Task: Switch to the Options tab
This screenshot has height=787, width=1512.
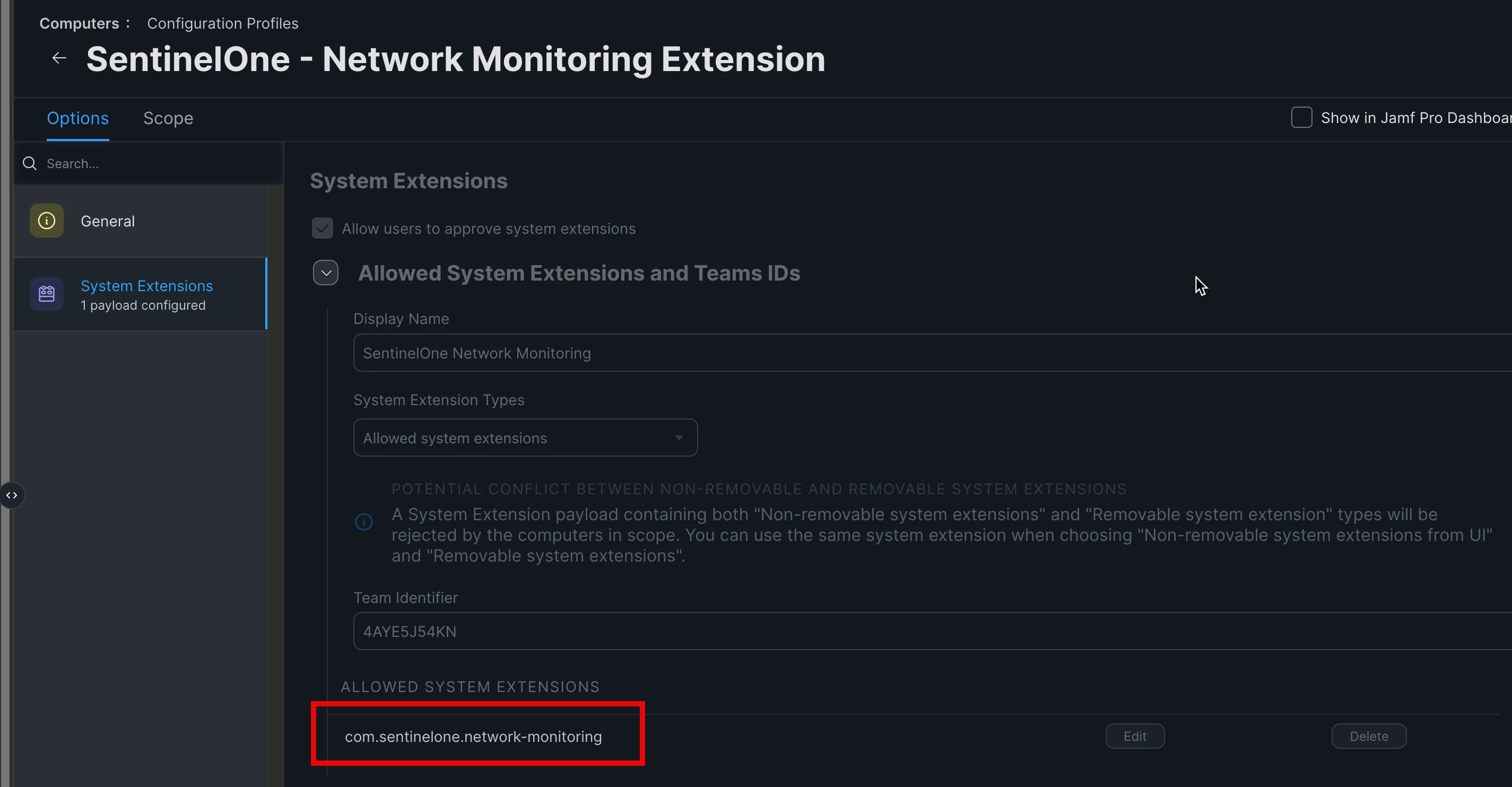Action: (x=77, y=118)
